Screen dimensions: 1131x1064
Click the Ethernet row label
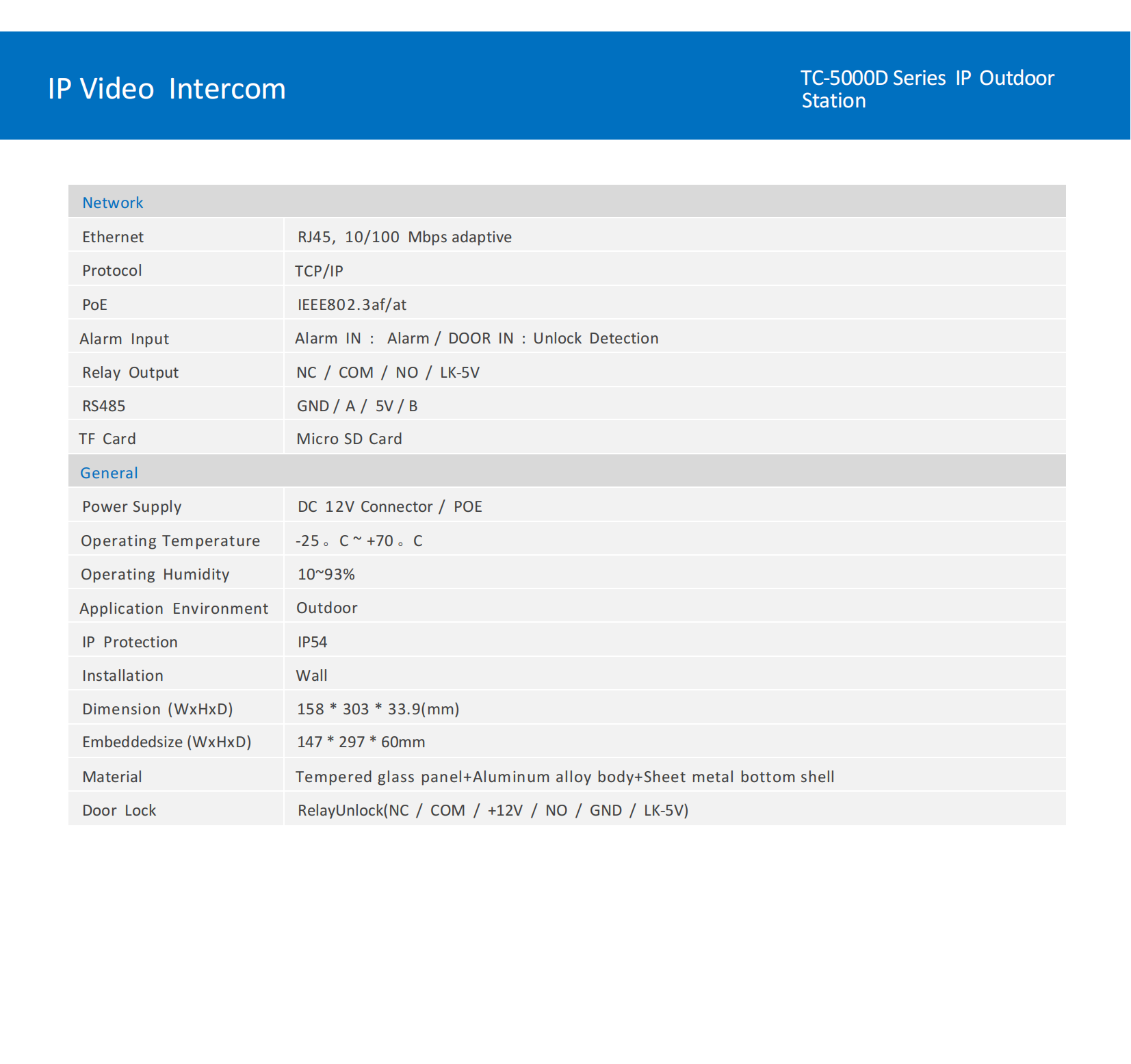pos(113,237)
